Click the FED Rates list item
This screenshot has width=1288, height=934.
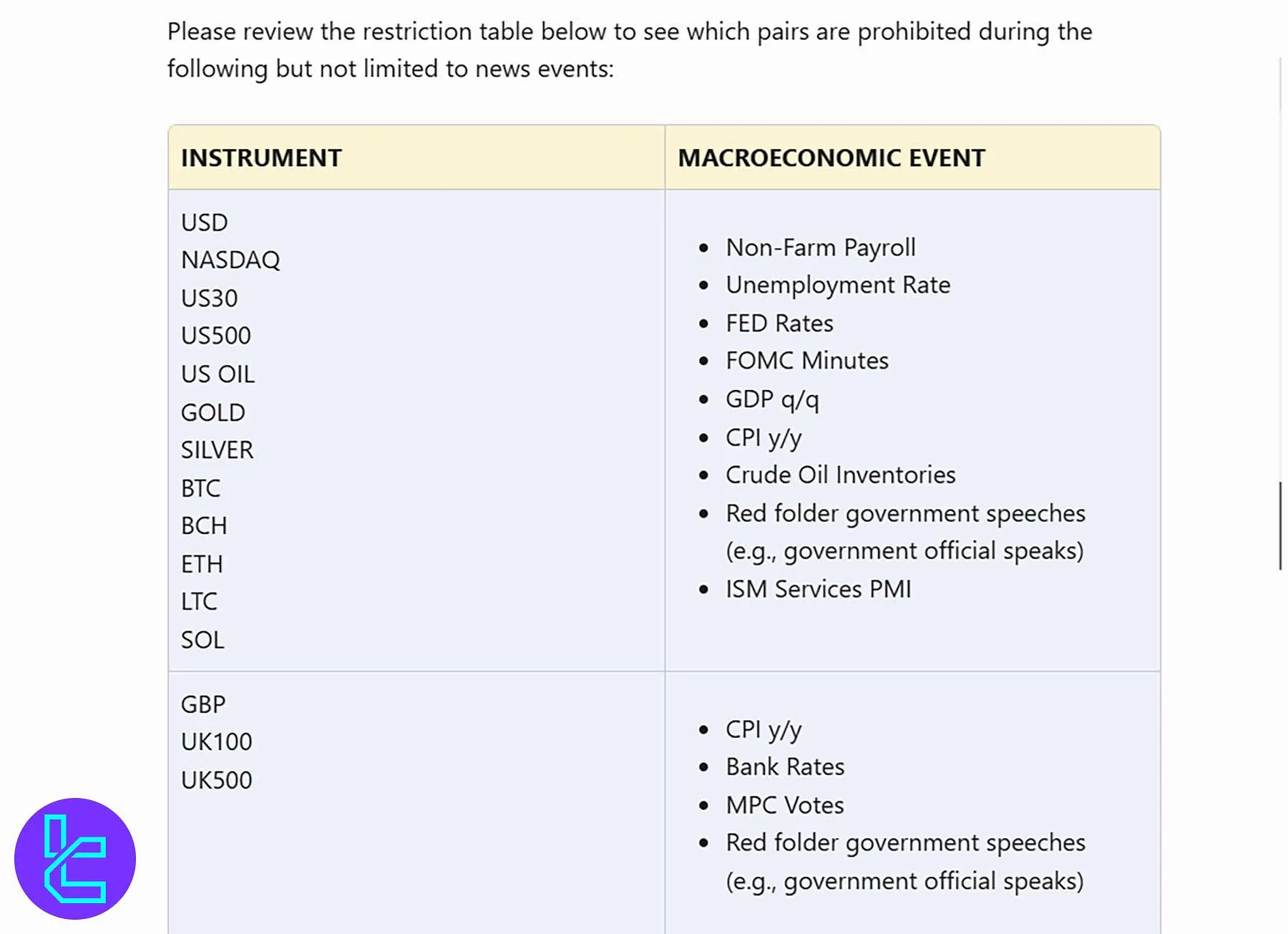[779, 324]
